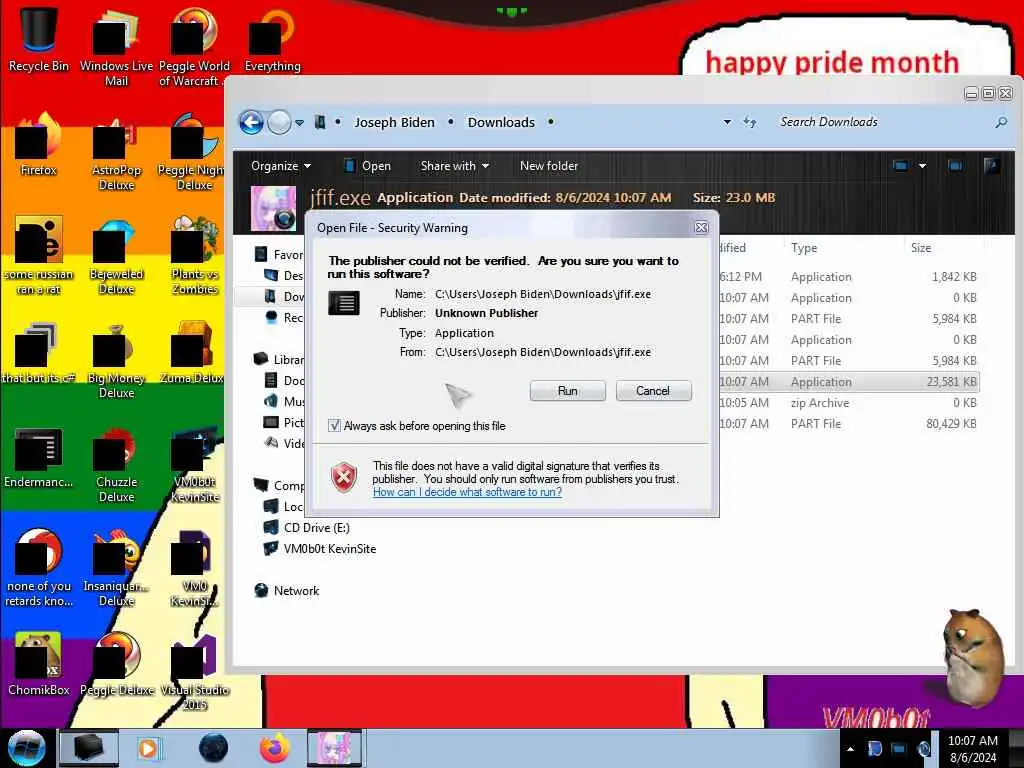Open Chuzzle Deluxe desktop icon
The image size is (1024, 768).
(x=116, y=464)
